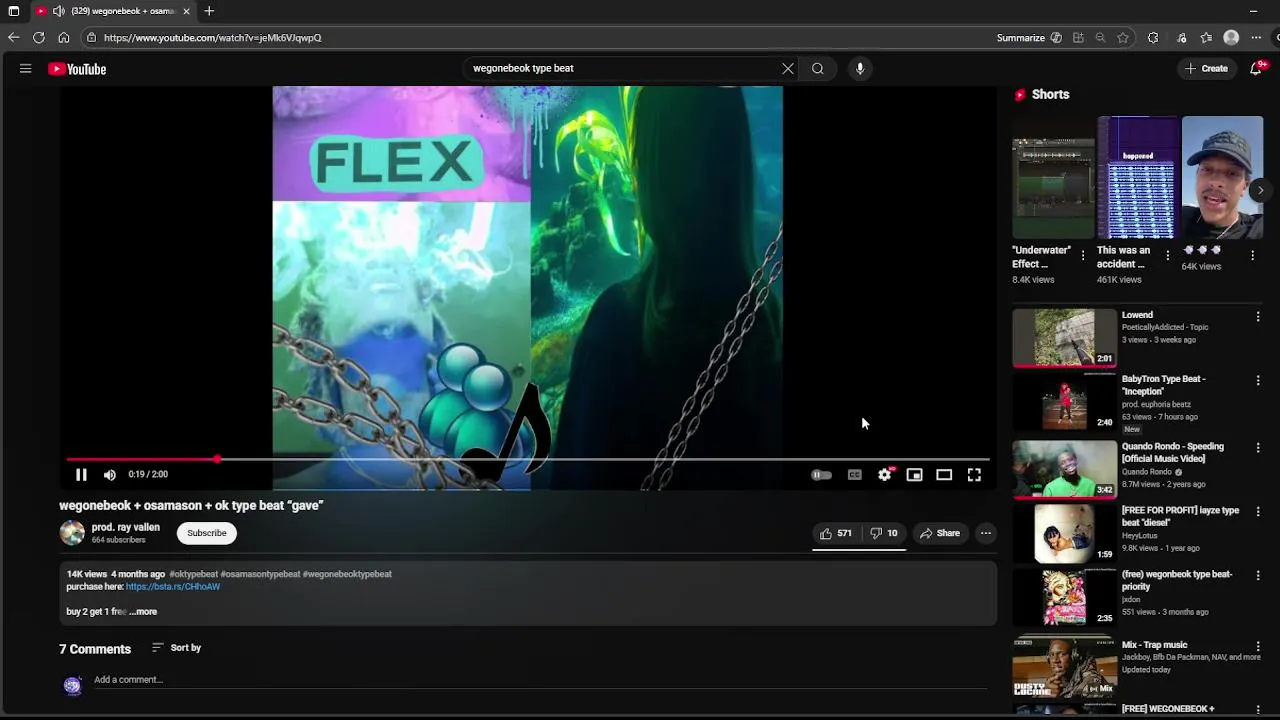Open options for layze type beat
This screenshot has height=720, width=1280.
point(1258,512)
